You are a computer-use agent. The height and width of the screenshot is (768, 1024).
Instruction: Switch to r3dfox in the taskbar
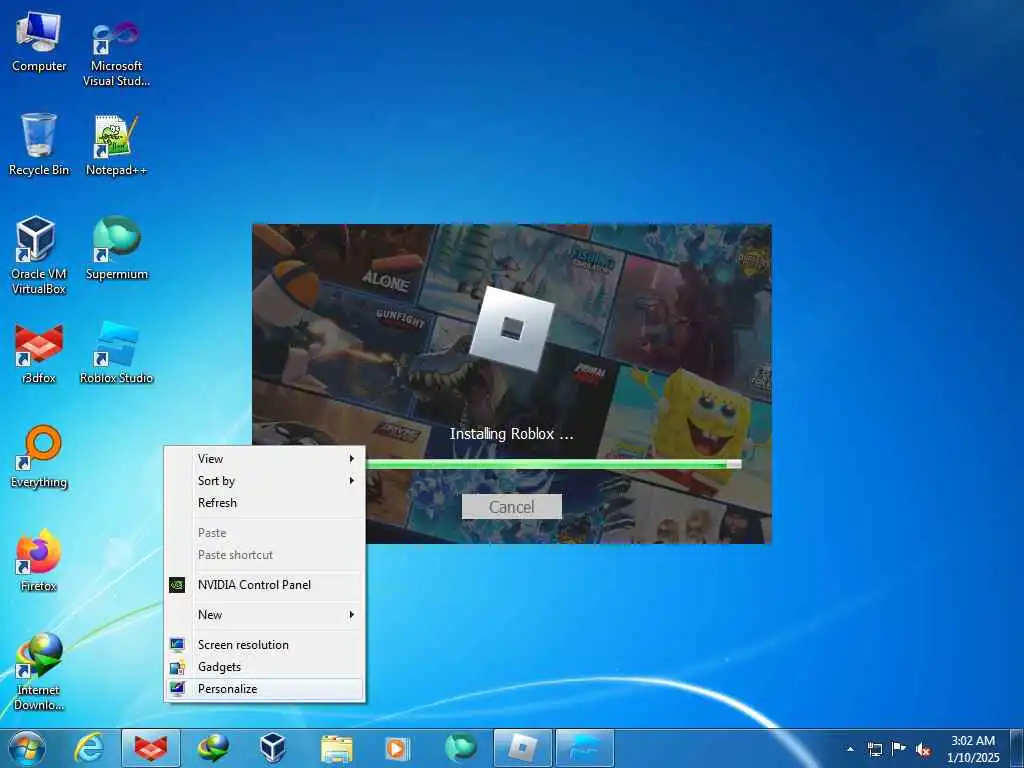(x=151, y=748)
